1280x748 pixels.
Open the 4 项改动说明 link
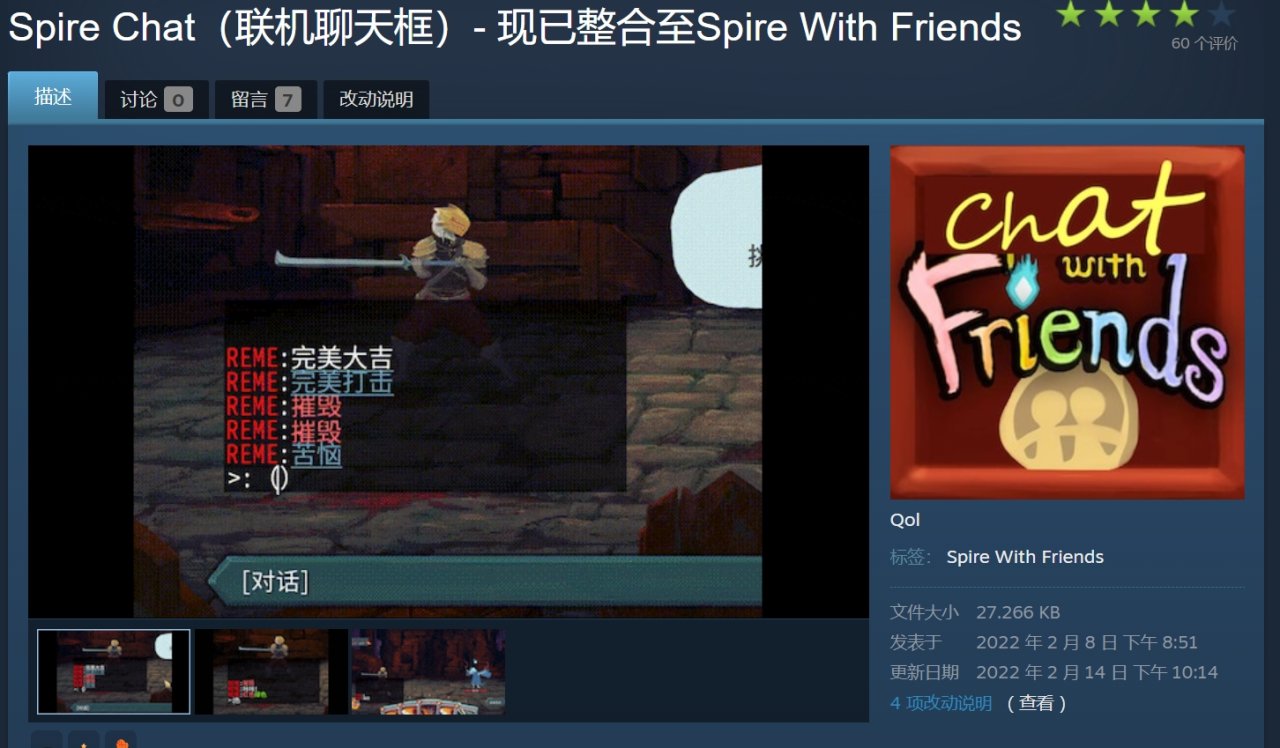coord(941,703)
